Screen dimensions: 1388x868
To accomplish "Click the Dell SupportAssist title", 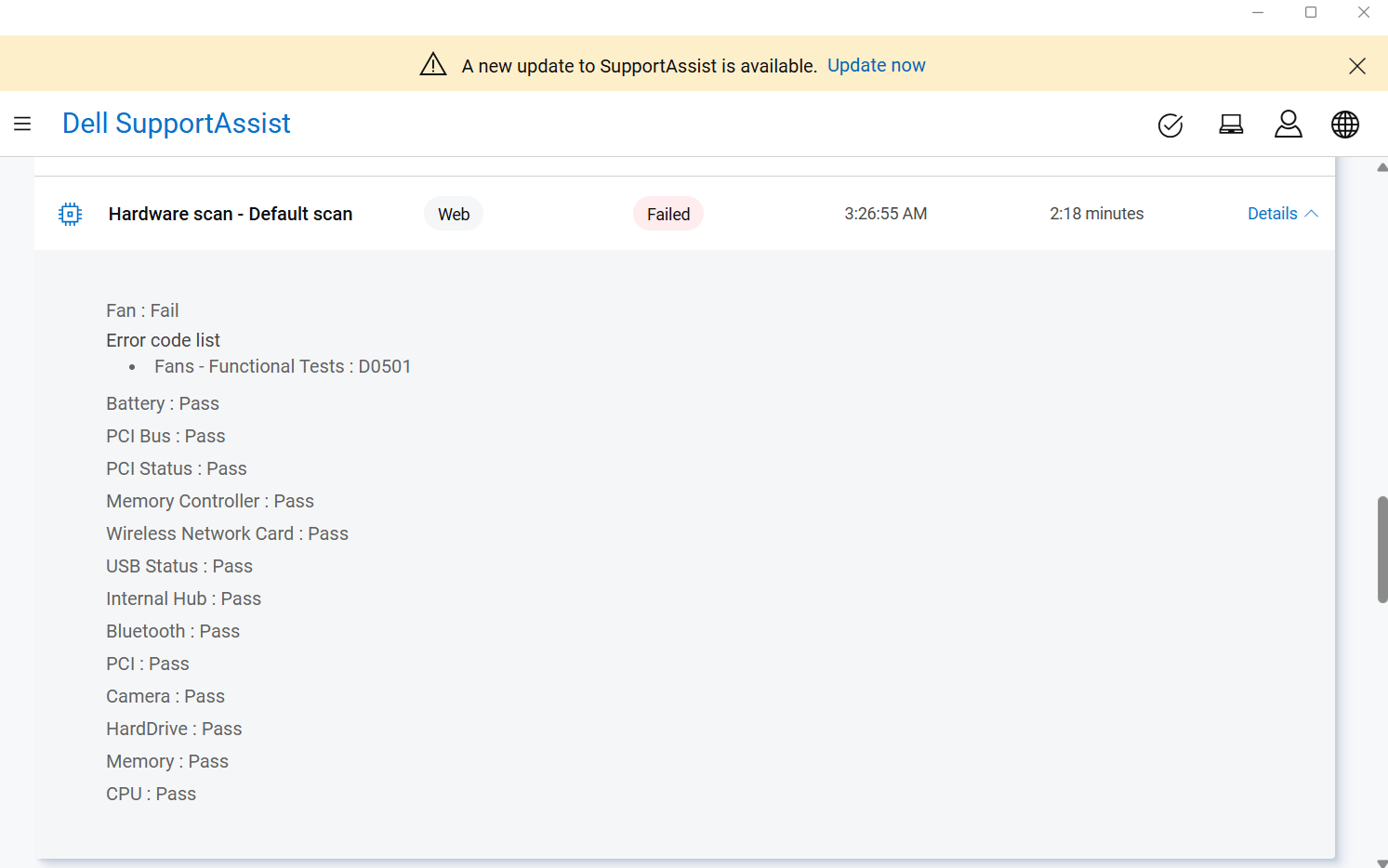I will tap(176, 124).
